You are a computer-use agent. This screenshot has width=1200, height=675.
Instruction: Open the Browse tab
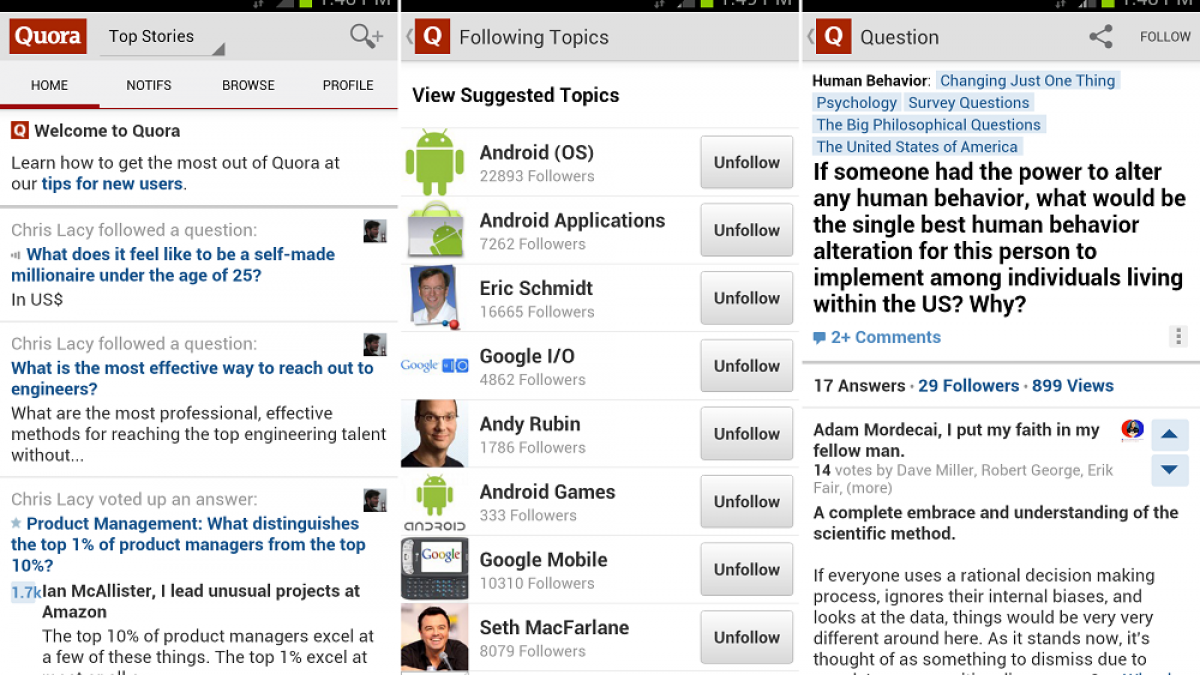tap(248, 85)
